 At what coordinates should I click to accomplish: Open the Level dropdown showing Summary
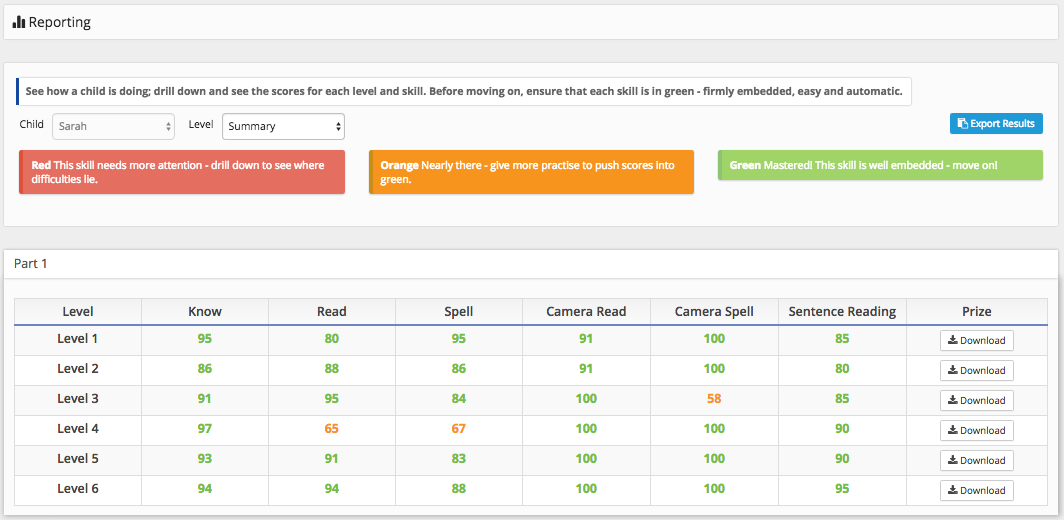284,126
